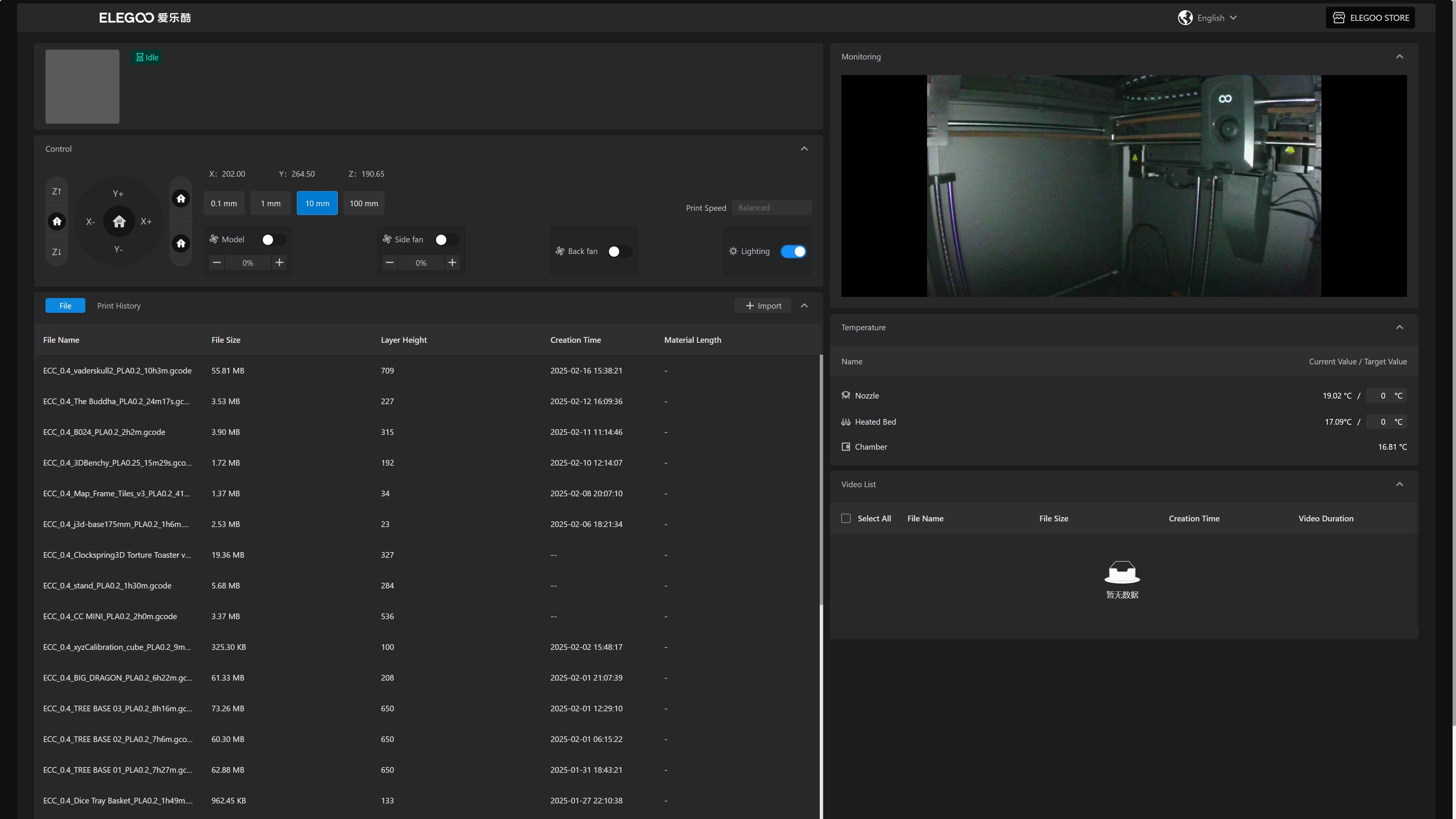This screenshot has height=819, width=1456.
Task: Click the Back fan icon
Action: click(561, 251)
